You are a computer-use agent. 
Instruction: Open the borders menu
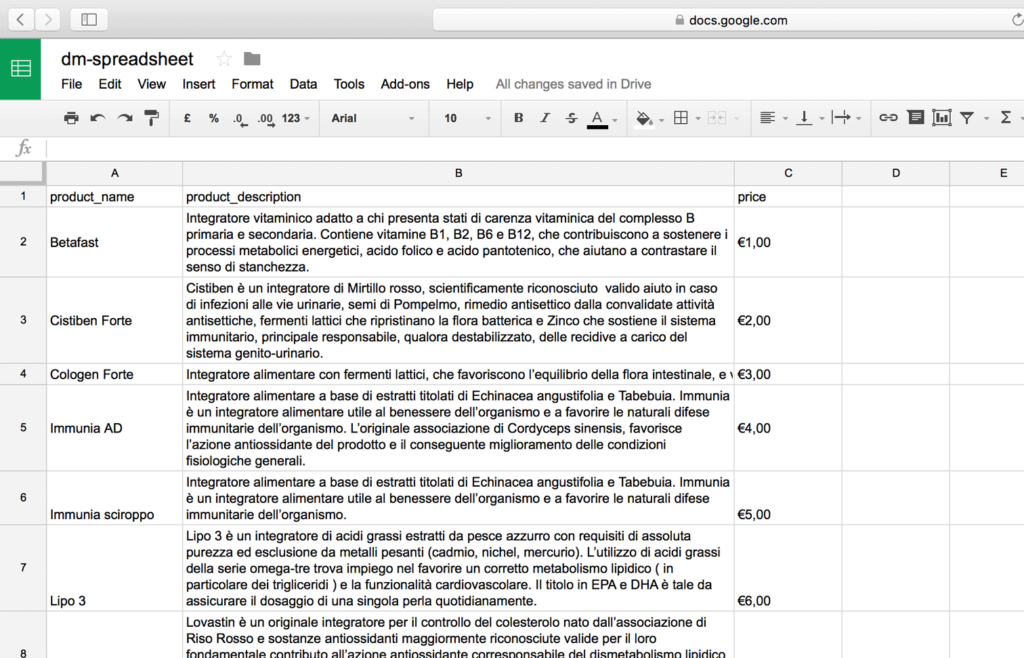tap(681, 118)
